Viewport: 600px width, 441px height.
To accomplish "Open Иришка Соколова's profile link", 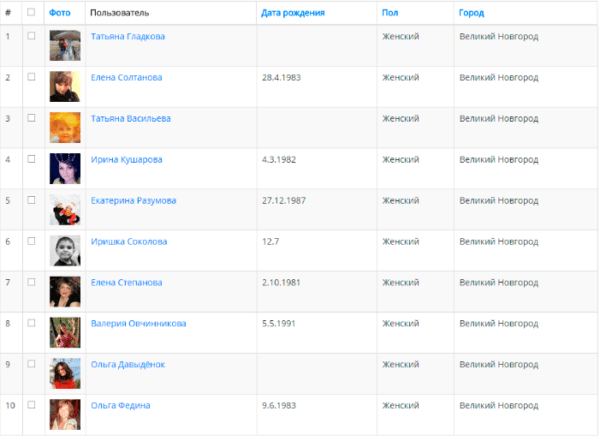I will [x=129, y=242].
